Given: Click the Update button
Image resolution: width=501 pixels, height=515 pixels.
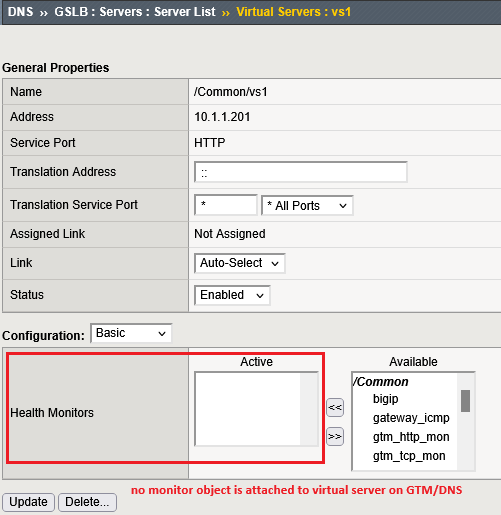Looking at the screenshot, I should pos(28,502).
